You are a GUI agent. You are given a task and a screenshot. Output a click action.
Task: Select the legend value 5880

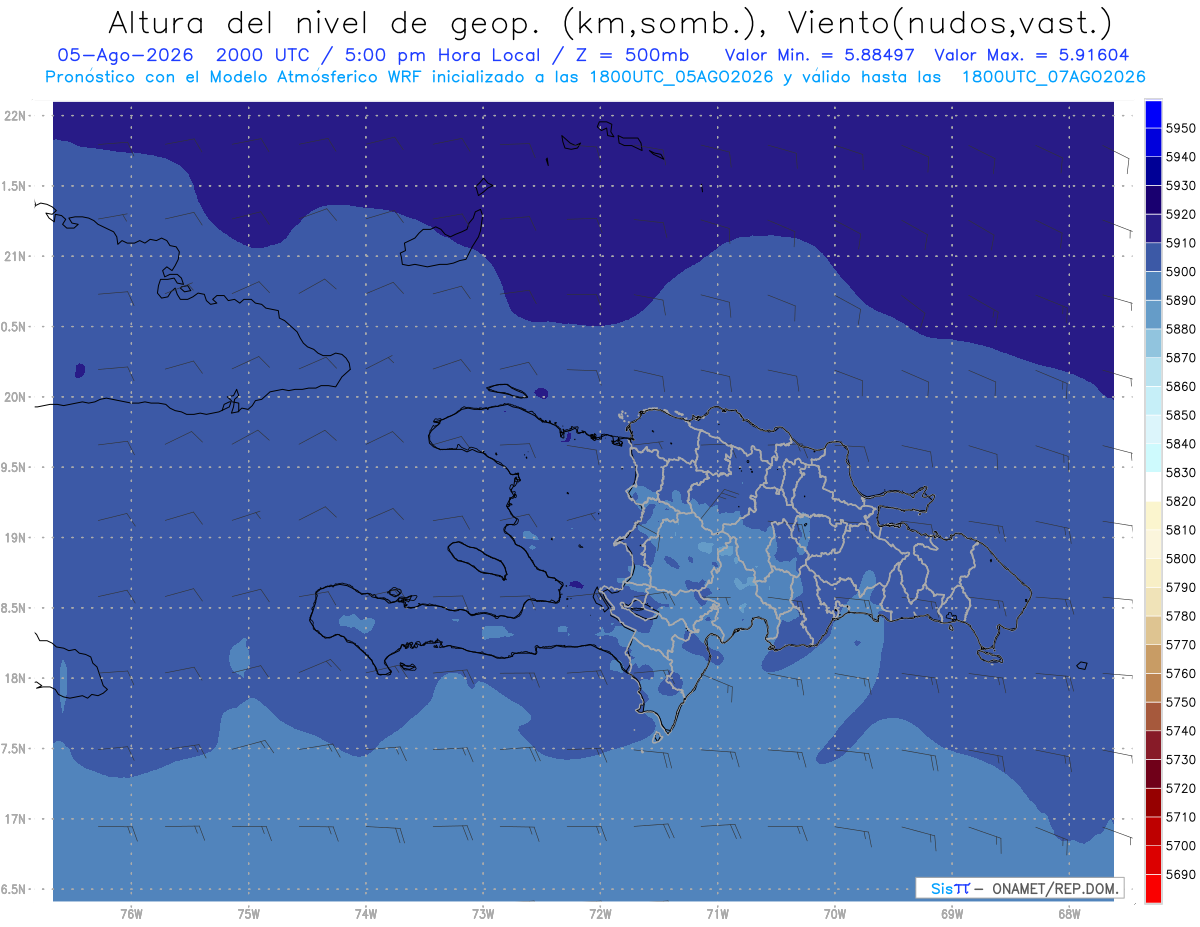click(x=1180, y=329)
